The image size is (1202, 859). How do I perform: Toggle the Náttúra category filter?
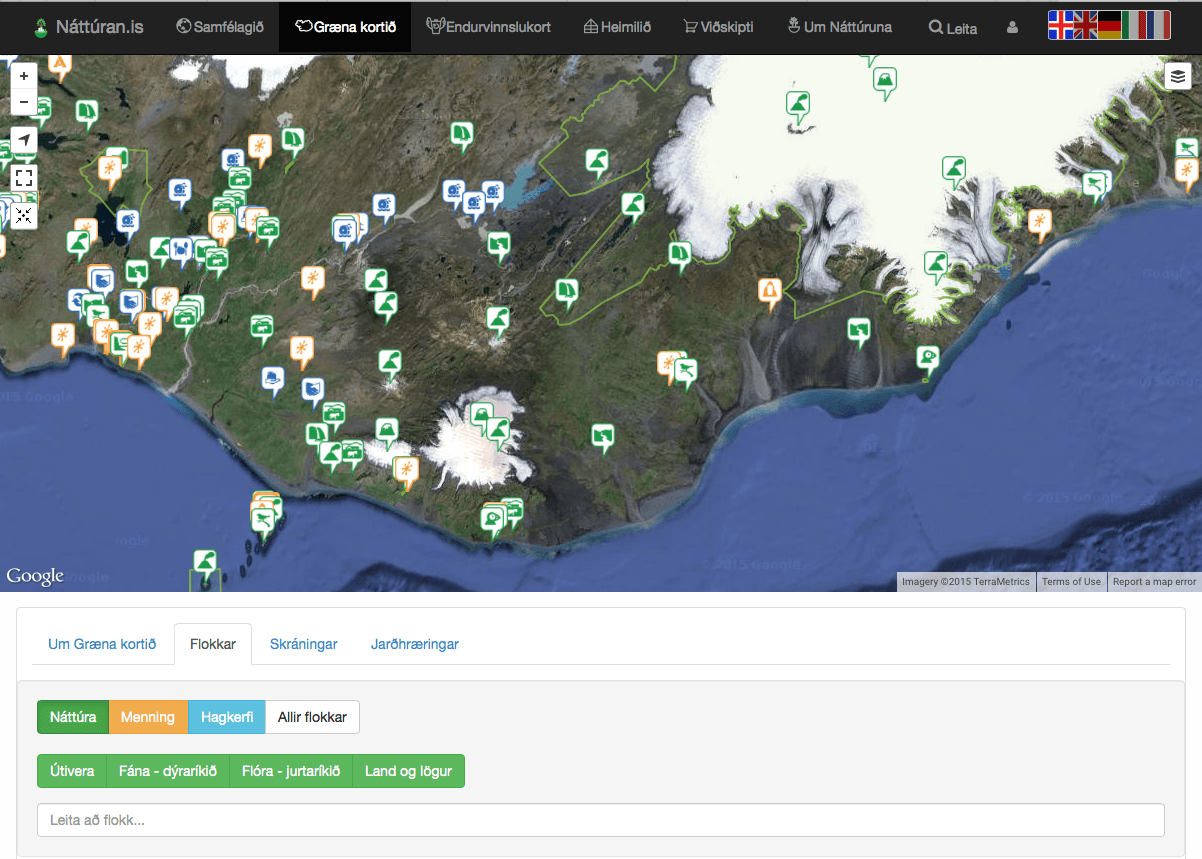[73, 717]
